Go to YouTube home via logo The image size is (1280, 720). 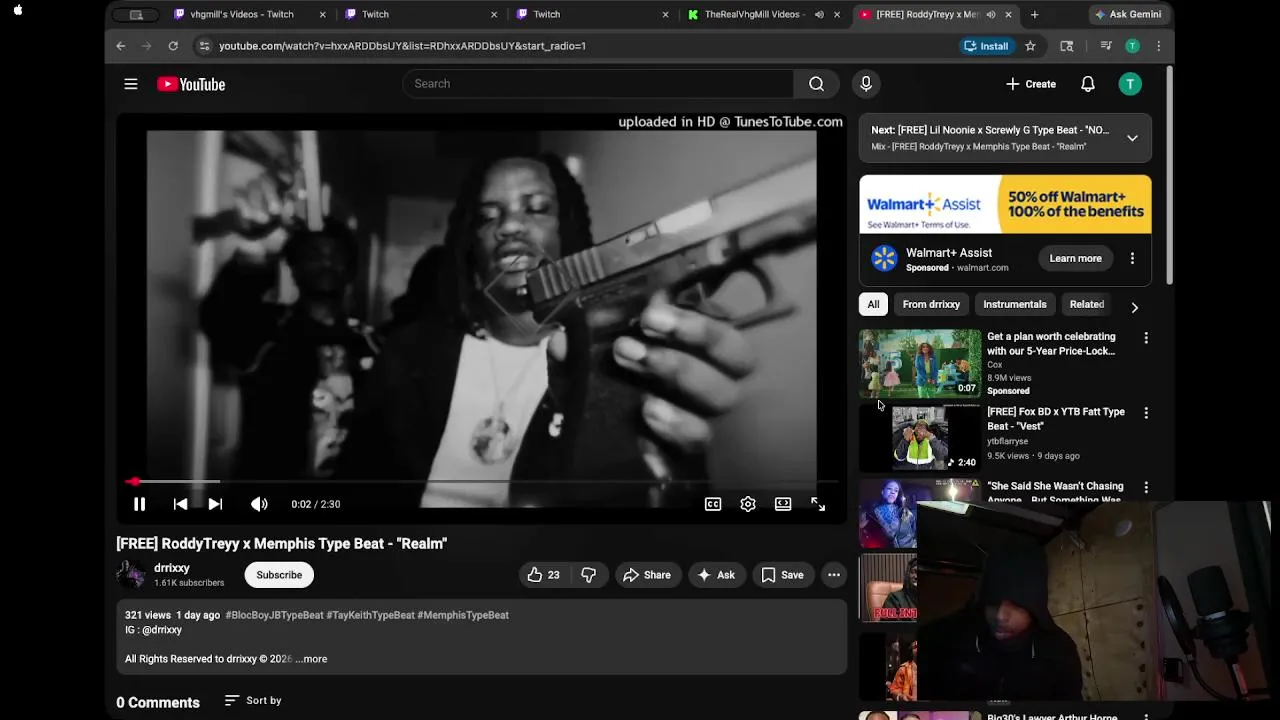[191, 84]
